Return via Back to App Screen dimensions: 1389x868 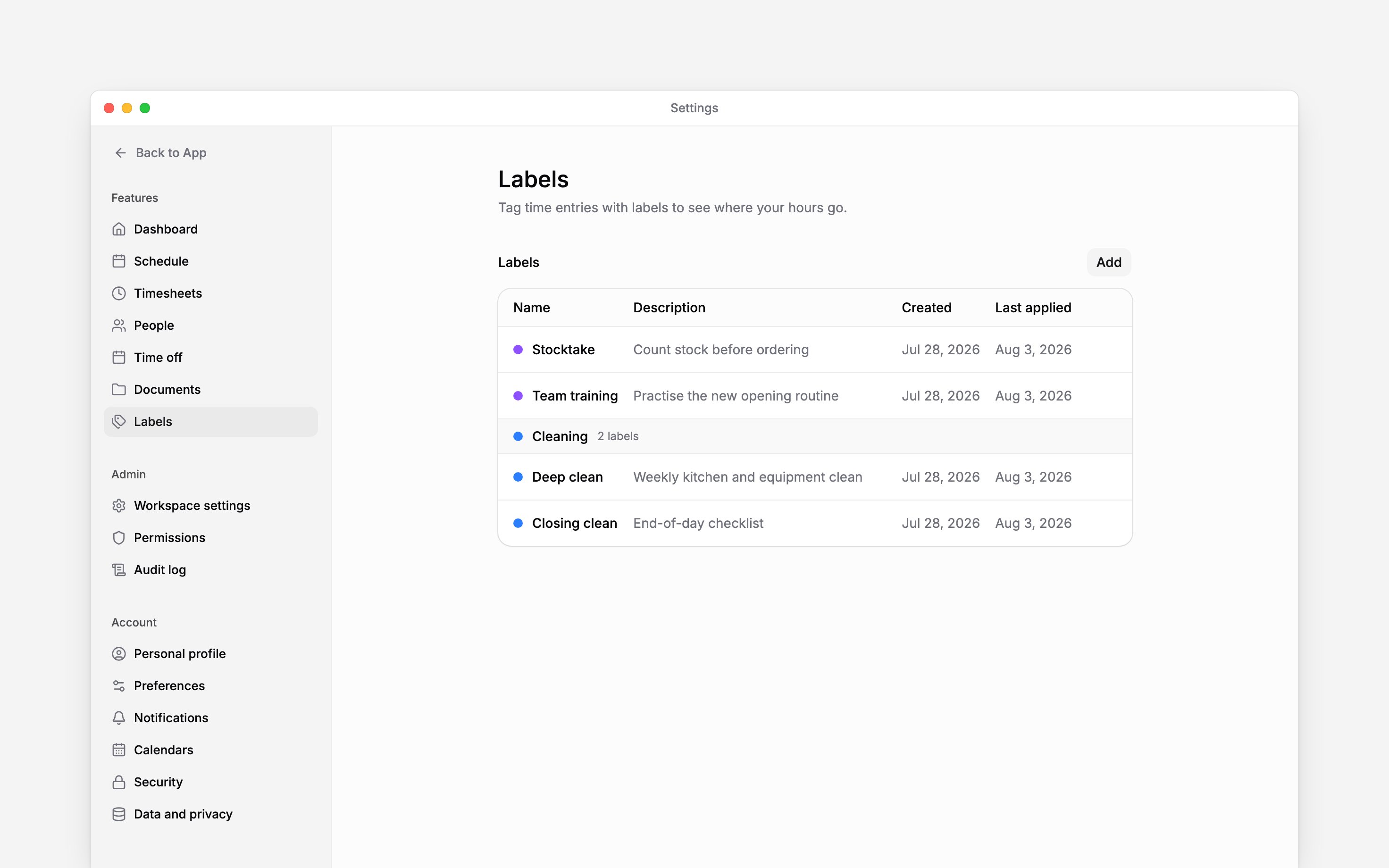point(160,153)
